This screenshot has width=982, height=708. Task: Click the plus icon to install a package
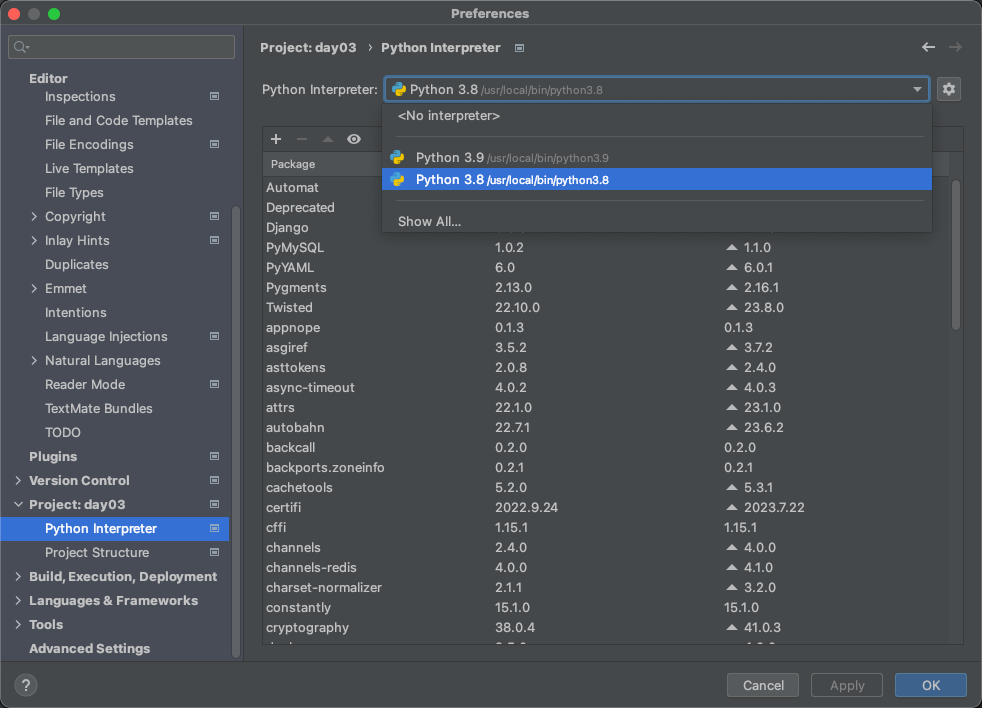[x=276, y=139]
